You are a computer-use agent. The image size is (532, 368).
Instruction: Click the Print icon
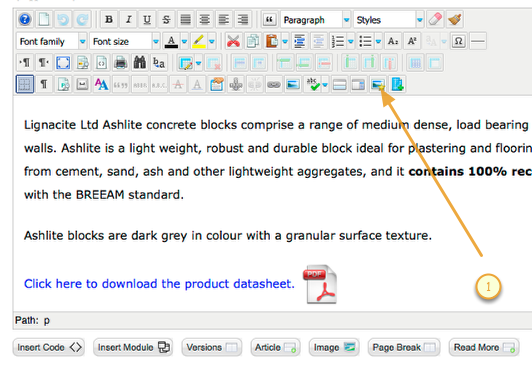[121, 63]
